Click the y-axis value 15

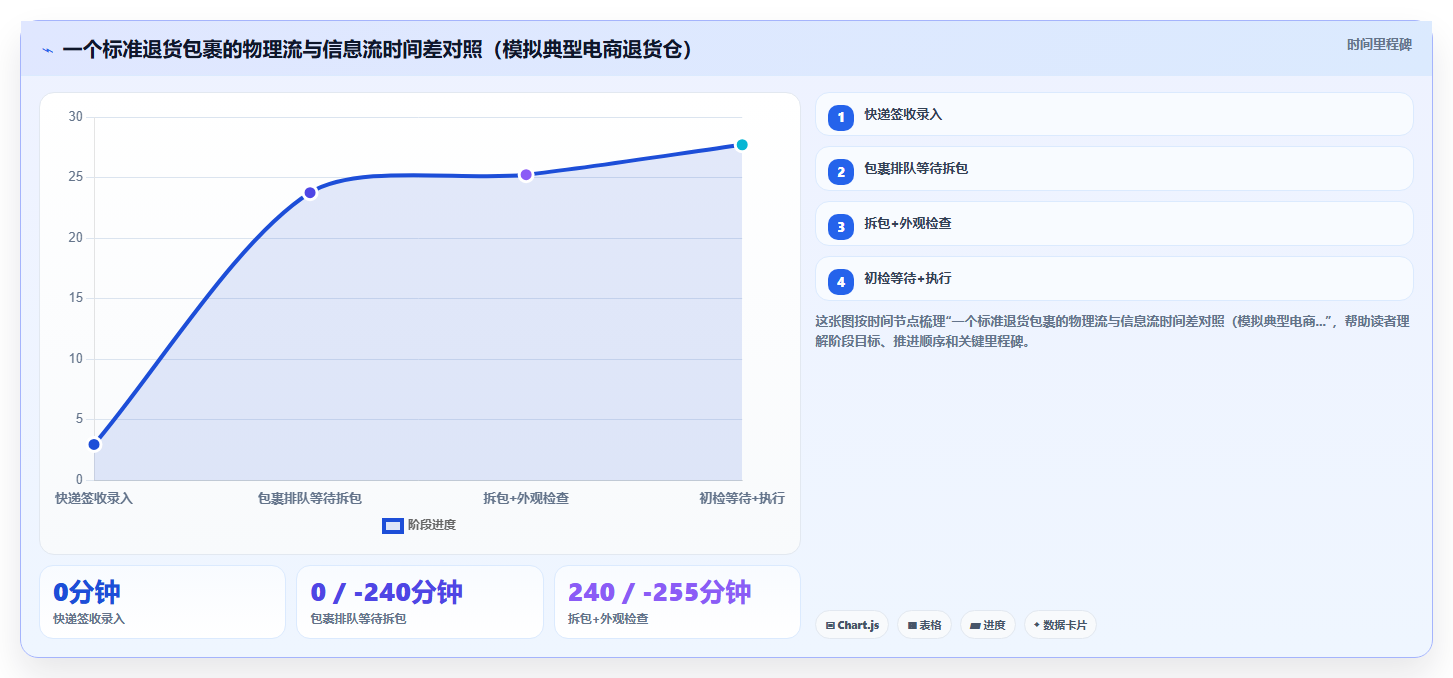click(75, 298)
